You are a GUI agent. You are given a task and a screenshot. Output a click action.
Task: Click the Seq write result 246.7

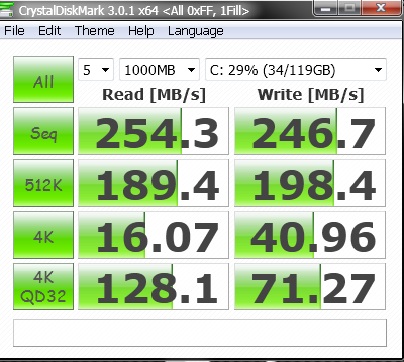click(x=310, y=131)
